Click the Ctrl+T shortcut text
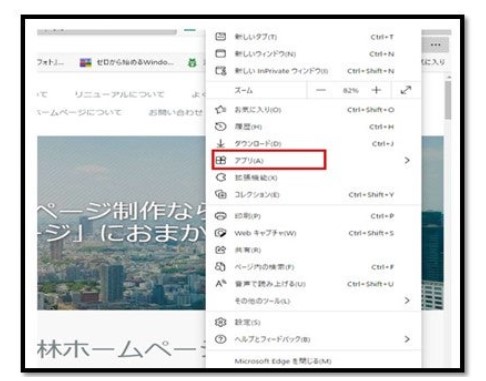The width and height of the screenshot is (486, 381). point(382,37)
